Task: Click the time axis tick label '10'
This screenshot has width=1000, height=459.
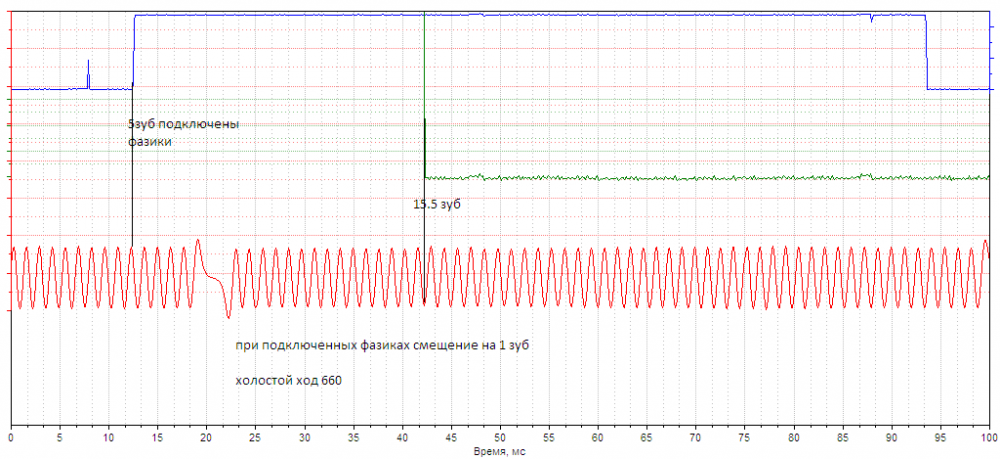Action: [109, 438]
